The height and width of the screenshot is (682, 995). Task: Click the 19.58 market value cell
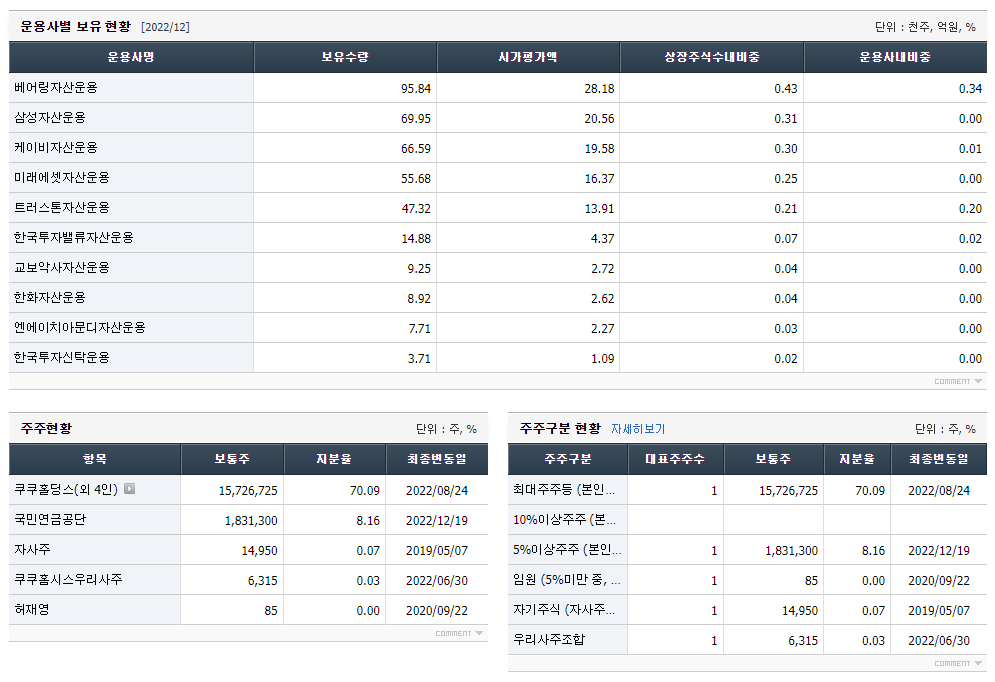point(599,148)
